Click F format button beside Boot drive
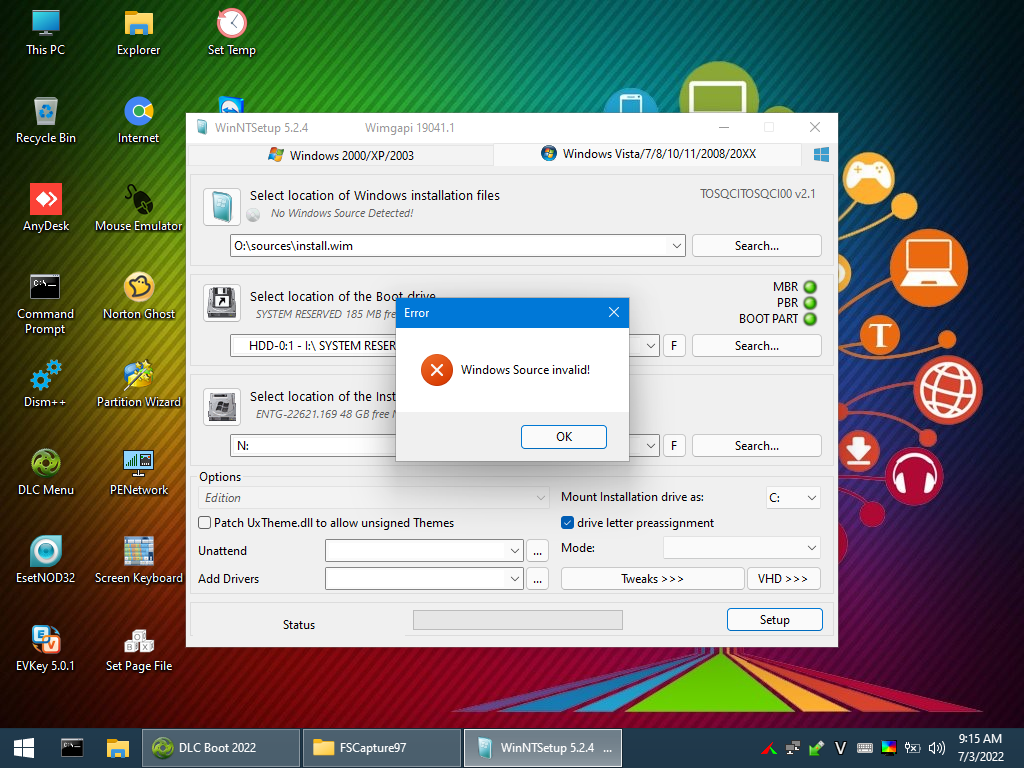The image size is (1024, 768). [x=674, y=345]
